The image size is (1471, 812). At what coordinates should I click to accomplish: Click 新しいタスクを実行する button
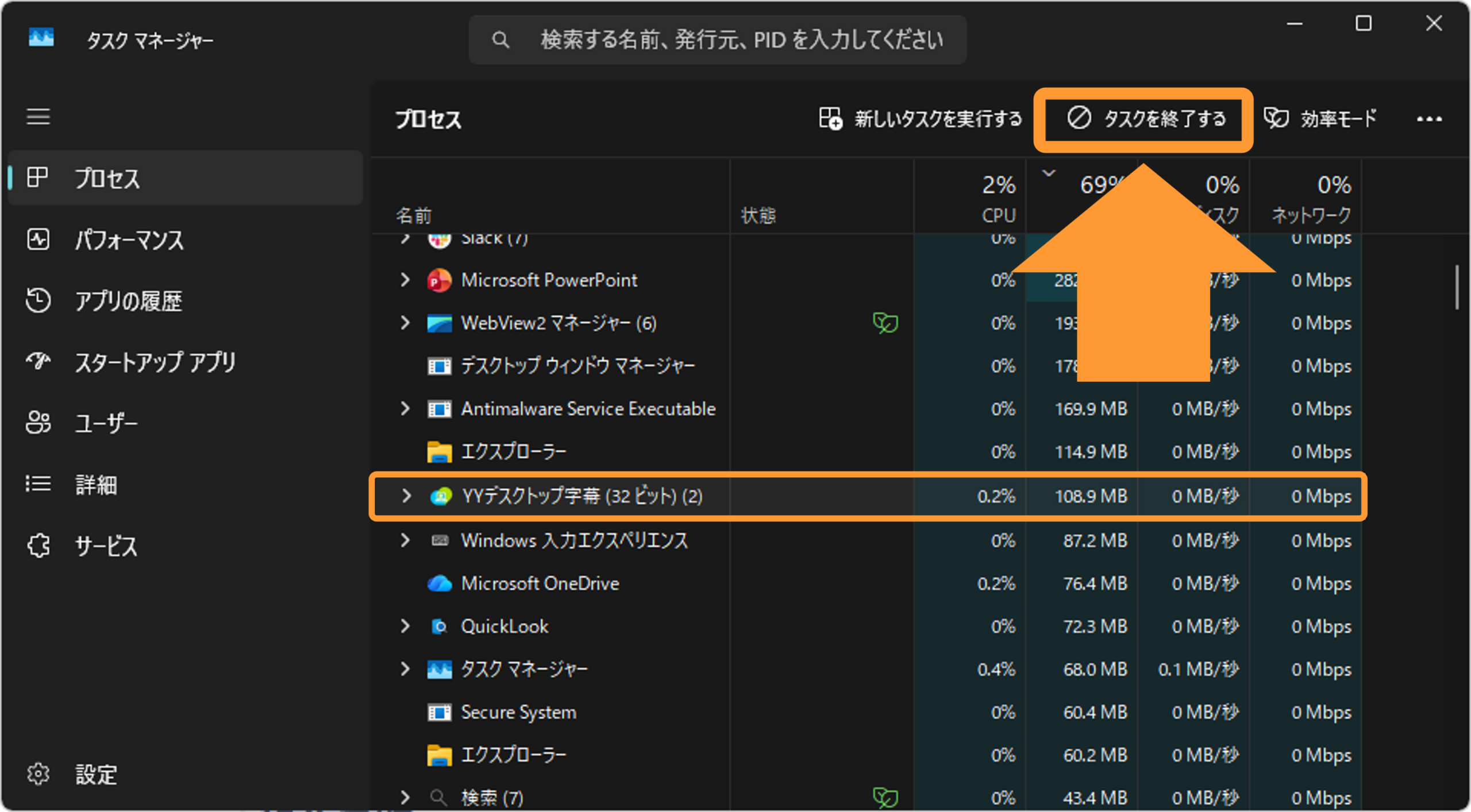[920, 119]
